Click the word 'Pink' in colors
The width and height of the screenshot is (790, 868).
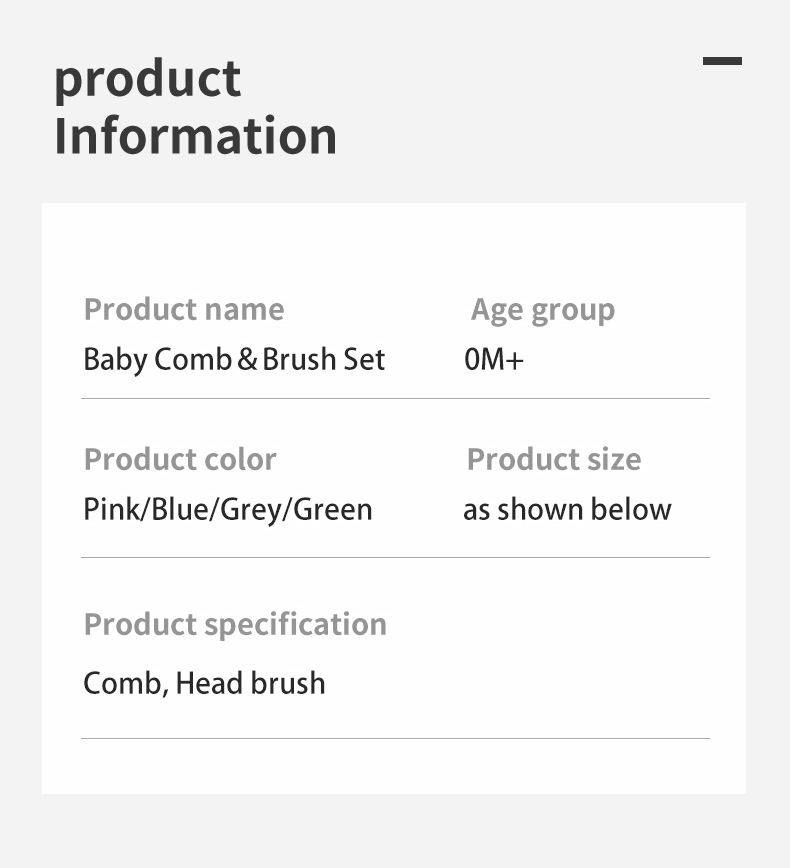coord(113,510)
